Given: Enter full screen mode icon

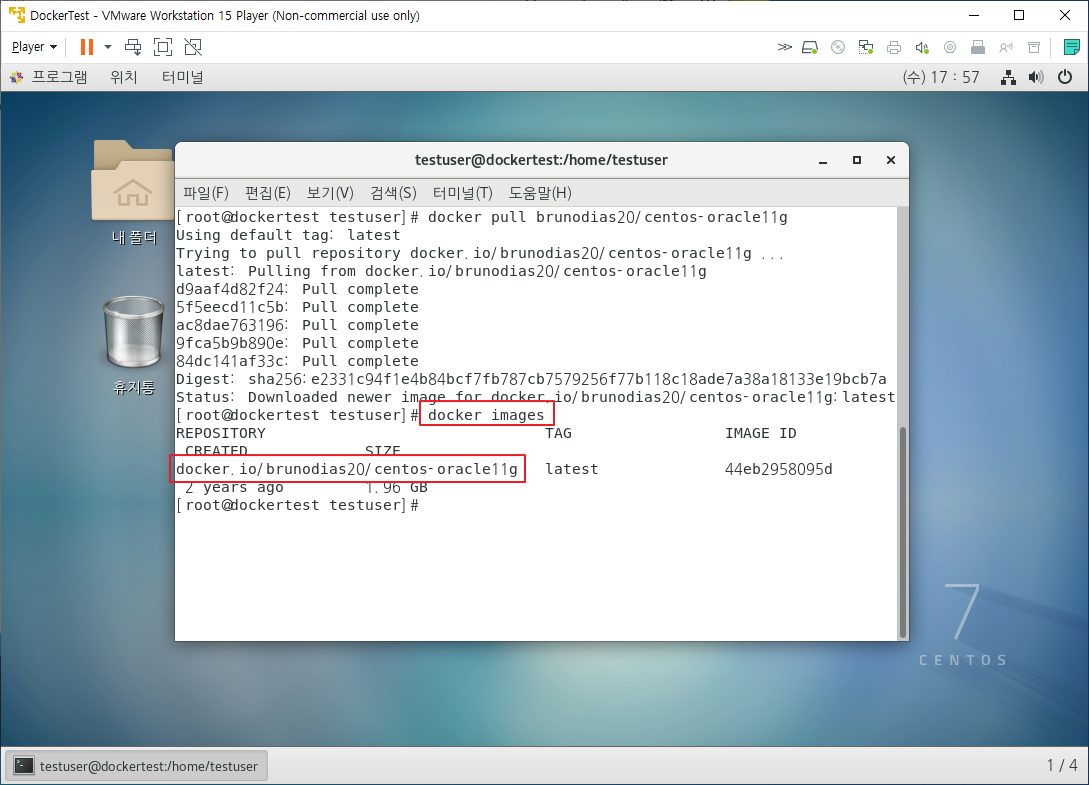Looking at the screenshot, I should tap(163, 47).
